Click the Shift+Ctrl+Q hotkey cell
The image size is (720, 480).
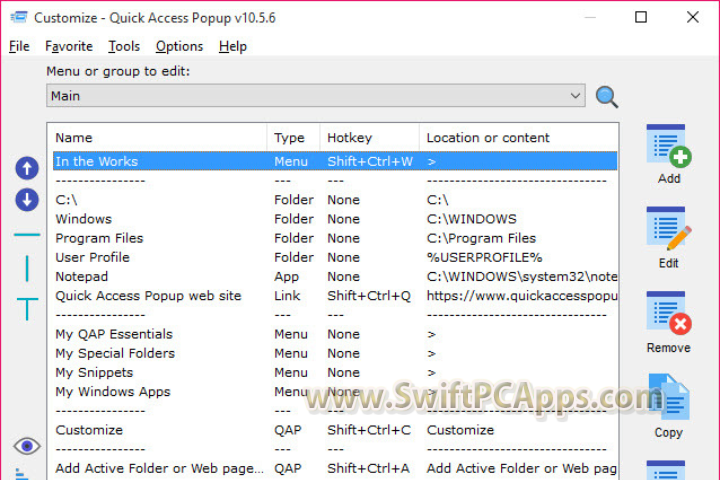click(x=369, y=296)
